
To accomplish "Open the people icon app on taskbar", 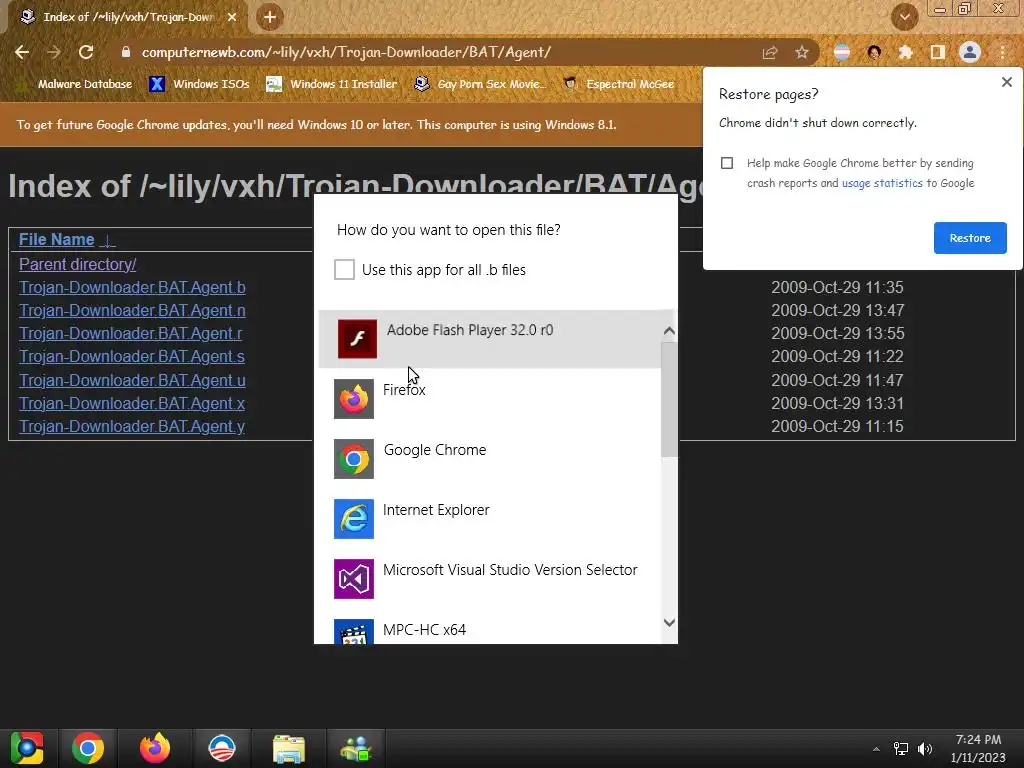I will click(356, 749).
